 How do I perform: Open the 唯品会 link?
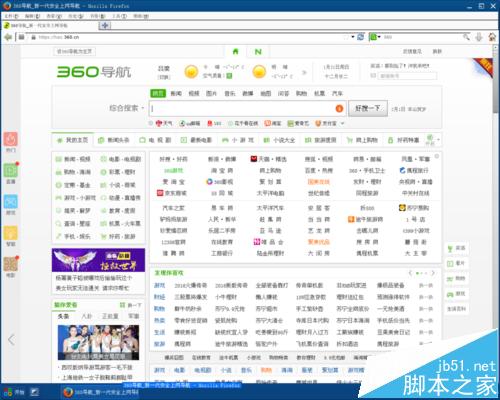(x=269, y=242)
